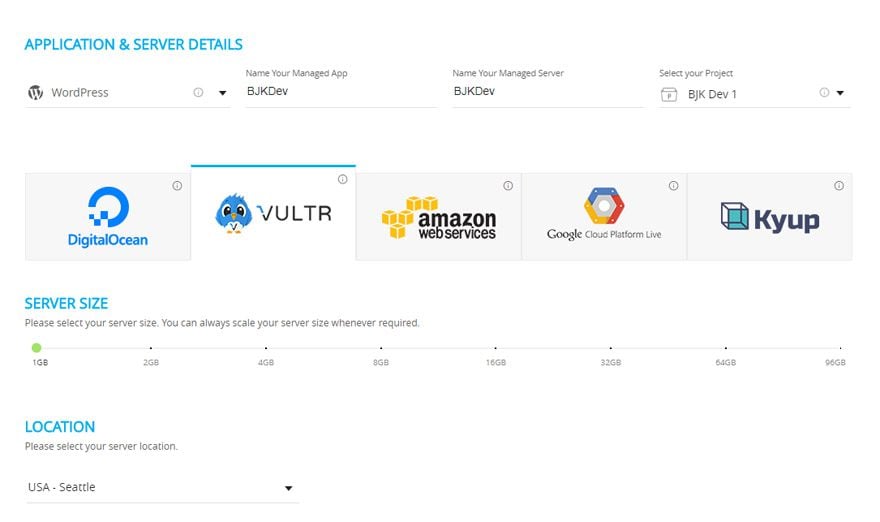Click the Name Your Managed Server field
The width and height of the screenshot is (880, 522).
547,92
